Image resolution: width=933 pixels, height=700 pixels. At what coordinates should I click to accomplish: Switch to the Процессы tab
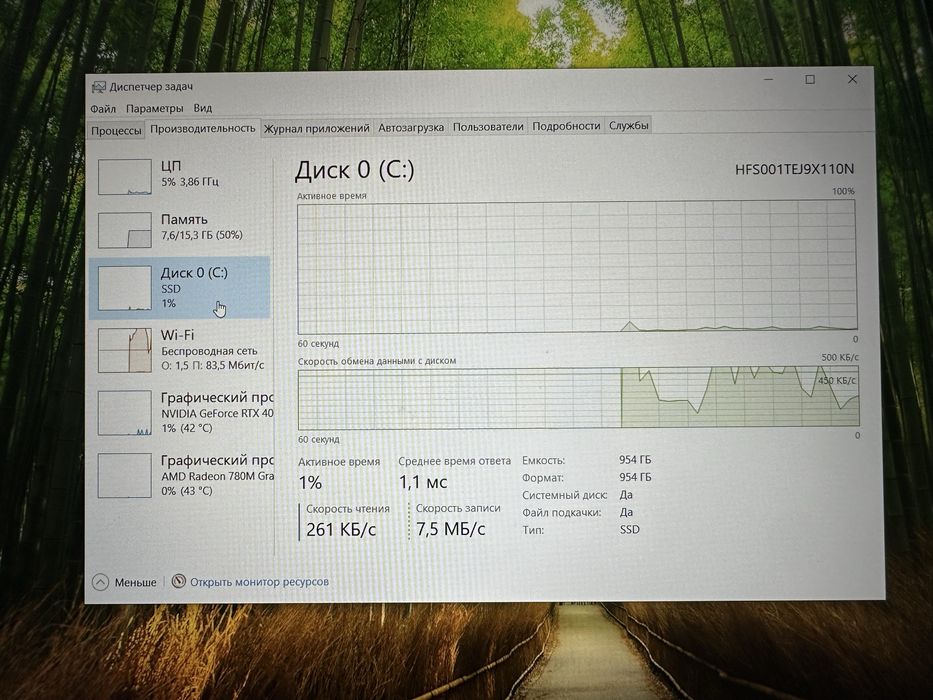click(116, 130)
